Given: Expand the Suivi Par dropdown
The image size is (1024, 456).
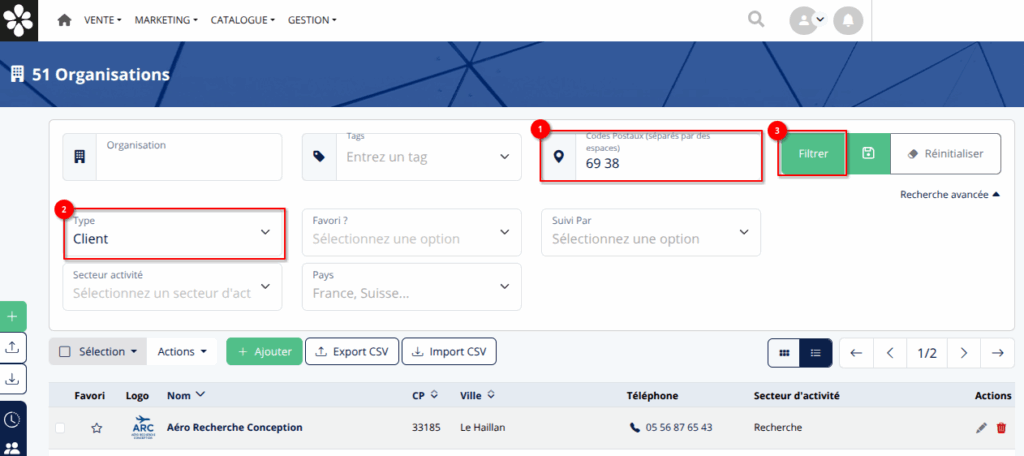Looking at the screenshot, I should click(x=650, y=232).
